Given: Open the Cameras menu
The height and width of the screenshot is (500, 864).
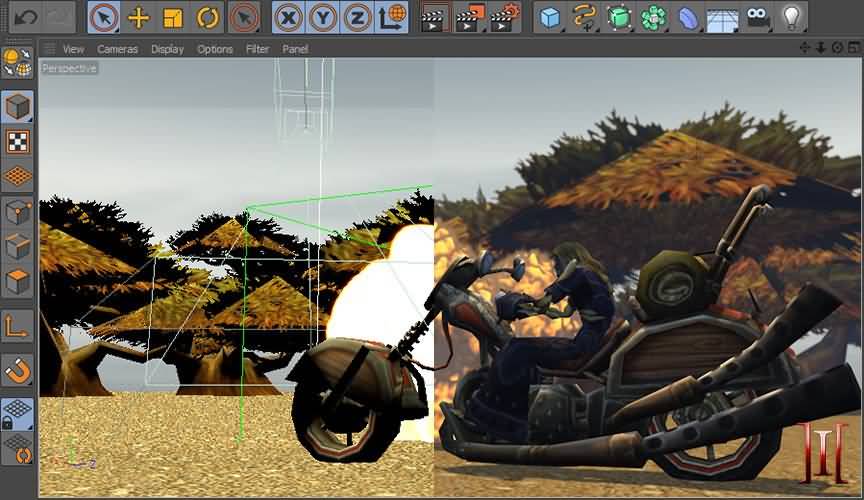Looking at the screenshot, I should point(117,49).
